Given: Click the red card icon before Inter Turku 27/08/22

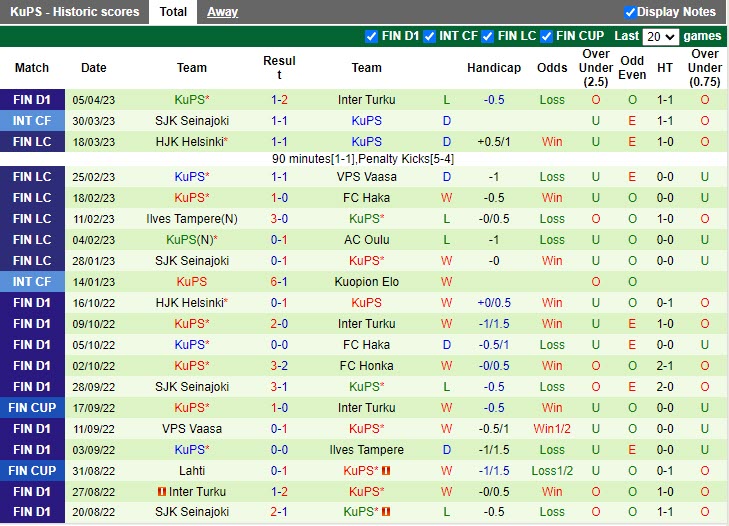Looking at the screenshot, I should [x=161, y=492].
